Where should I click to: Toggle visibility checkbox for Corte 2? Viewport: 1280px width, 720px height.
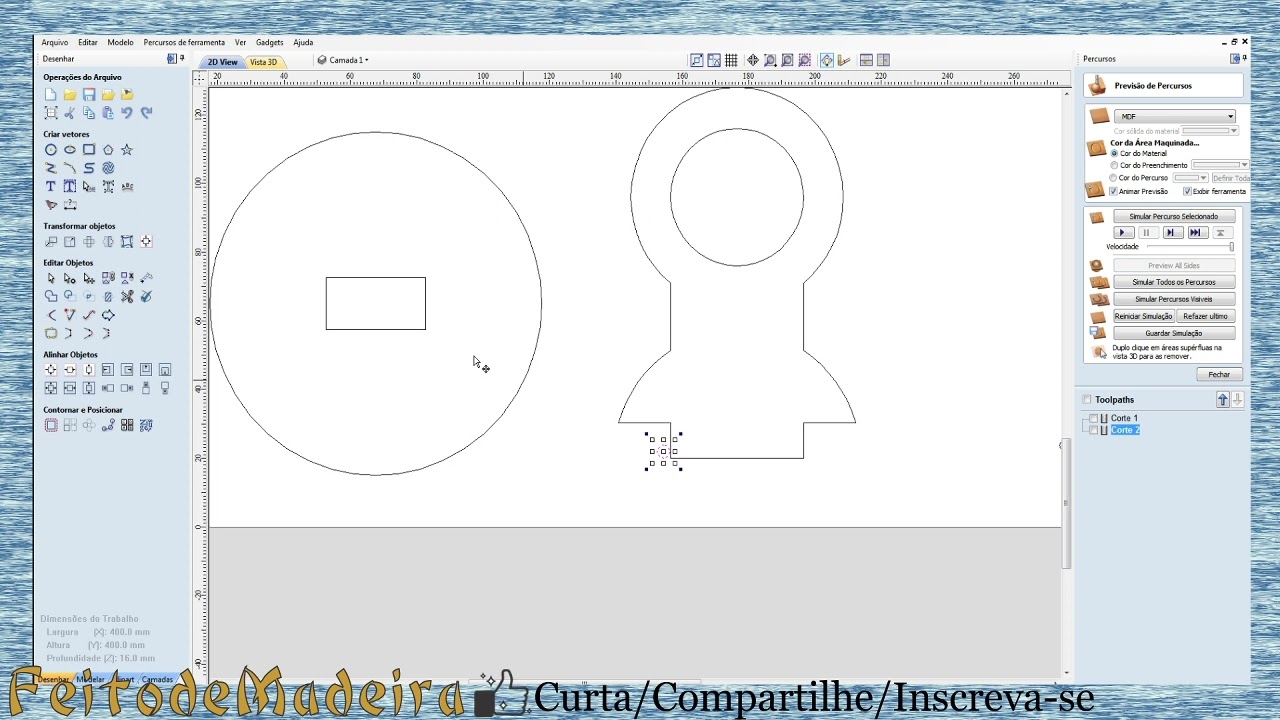coord(1094,430)
